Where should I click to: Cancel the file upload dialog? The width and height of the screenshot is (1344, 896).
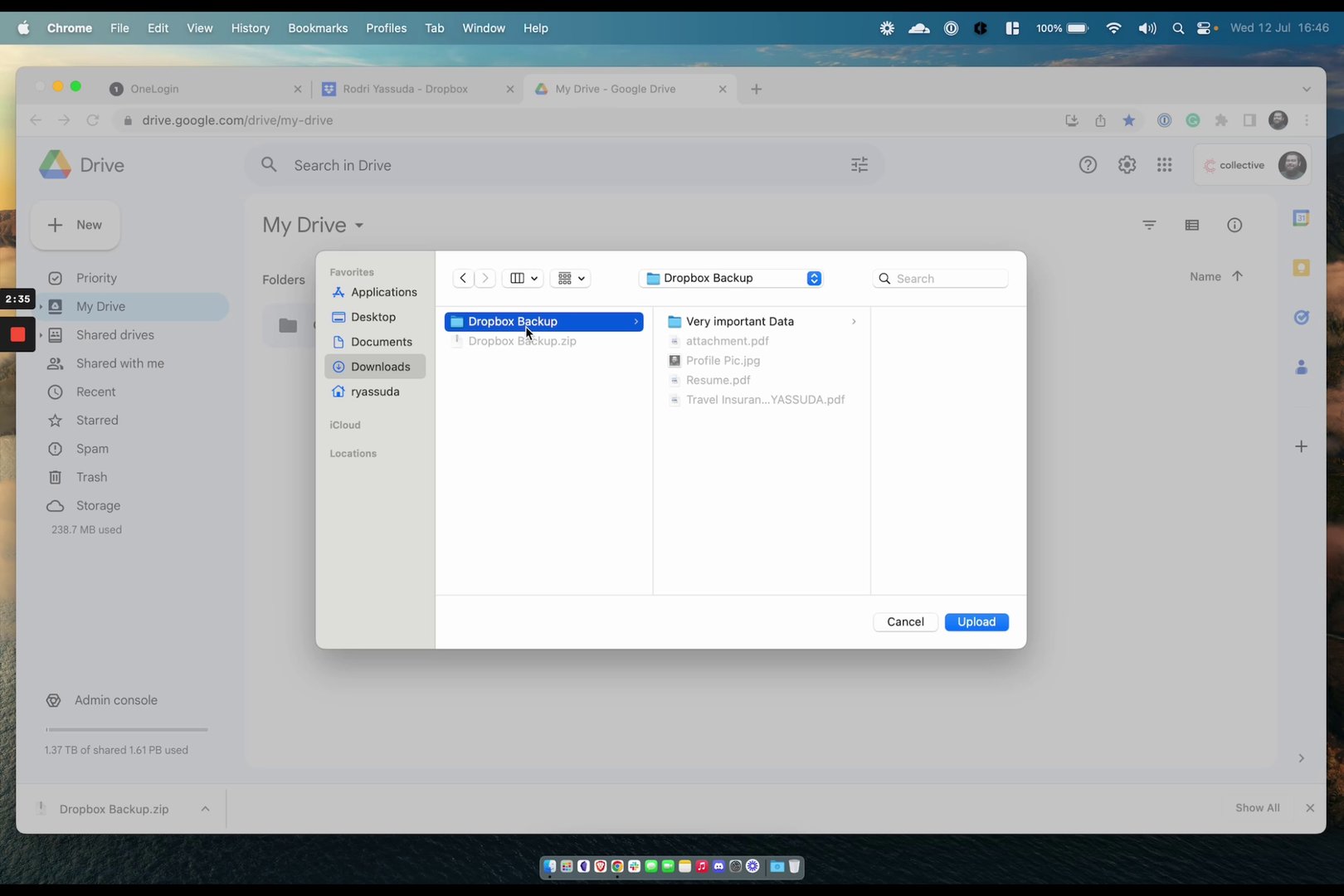click(x=905, y=621)
